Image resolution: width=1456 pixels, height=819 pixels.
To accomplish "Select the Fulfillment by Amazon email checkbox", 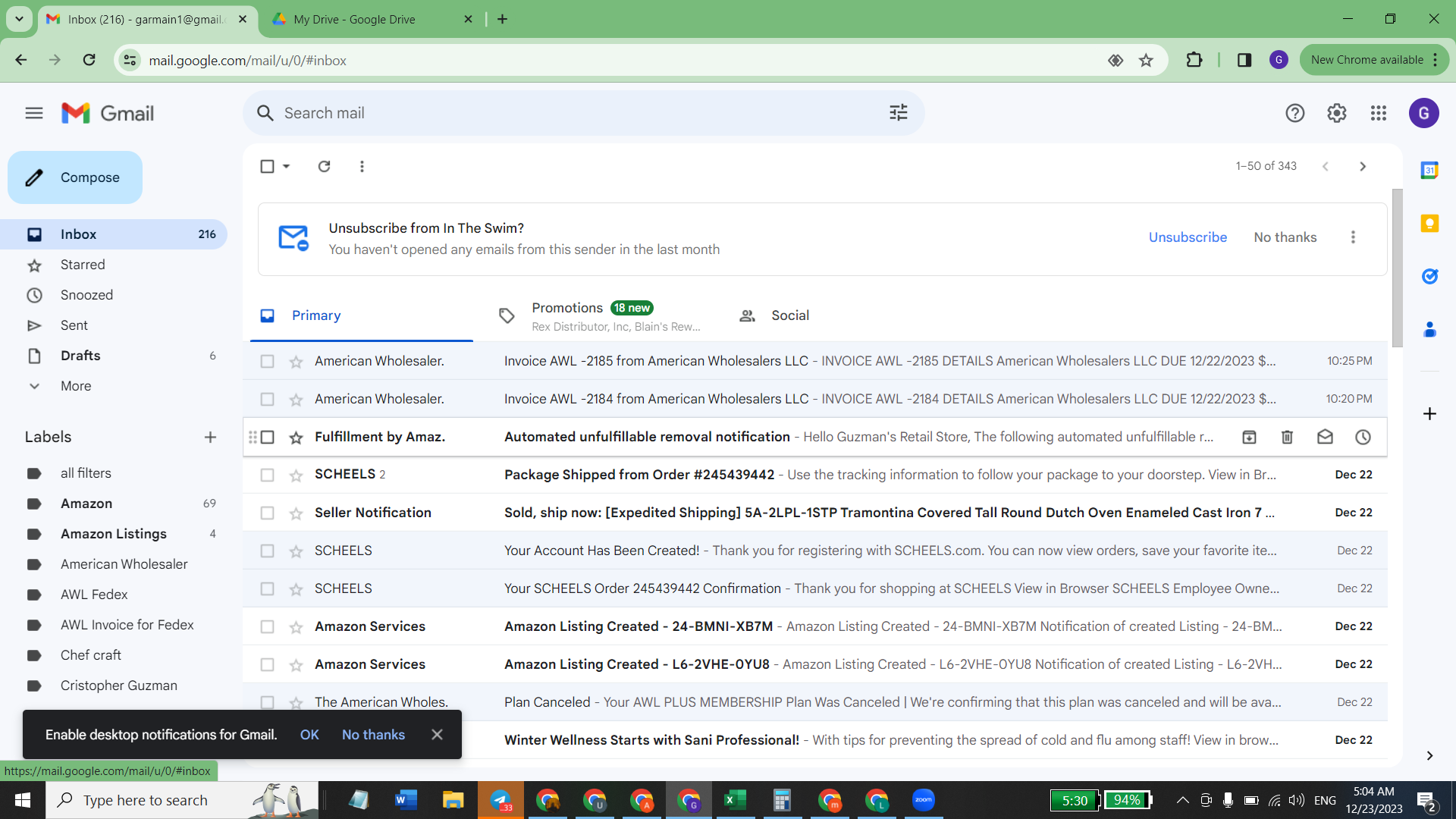I will pyautogui.click(x=267, y=438).
